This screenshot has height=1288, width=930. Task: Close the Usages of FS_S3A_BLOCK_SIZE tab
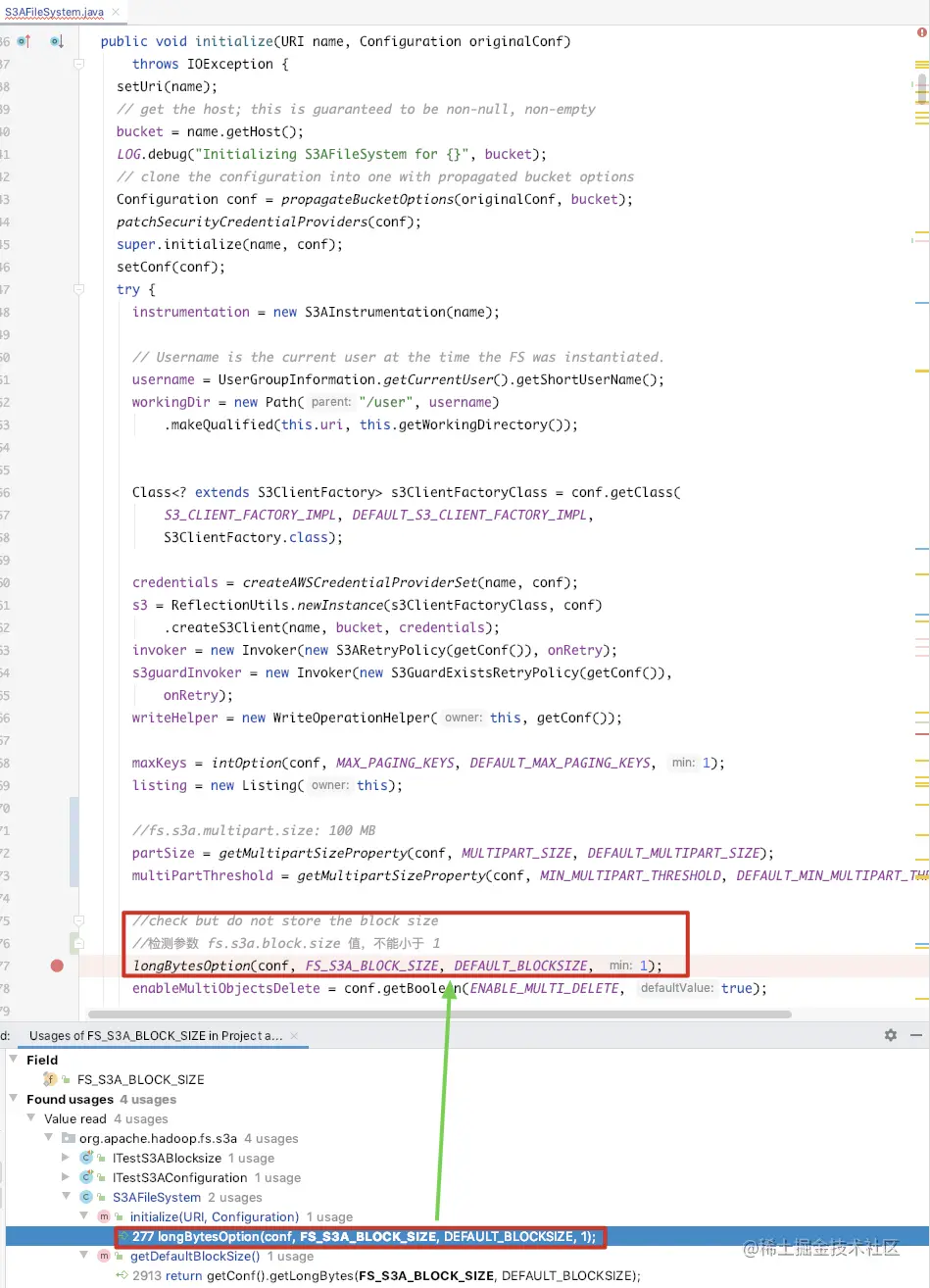click(294, 1035)
